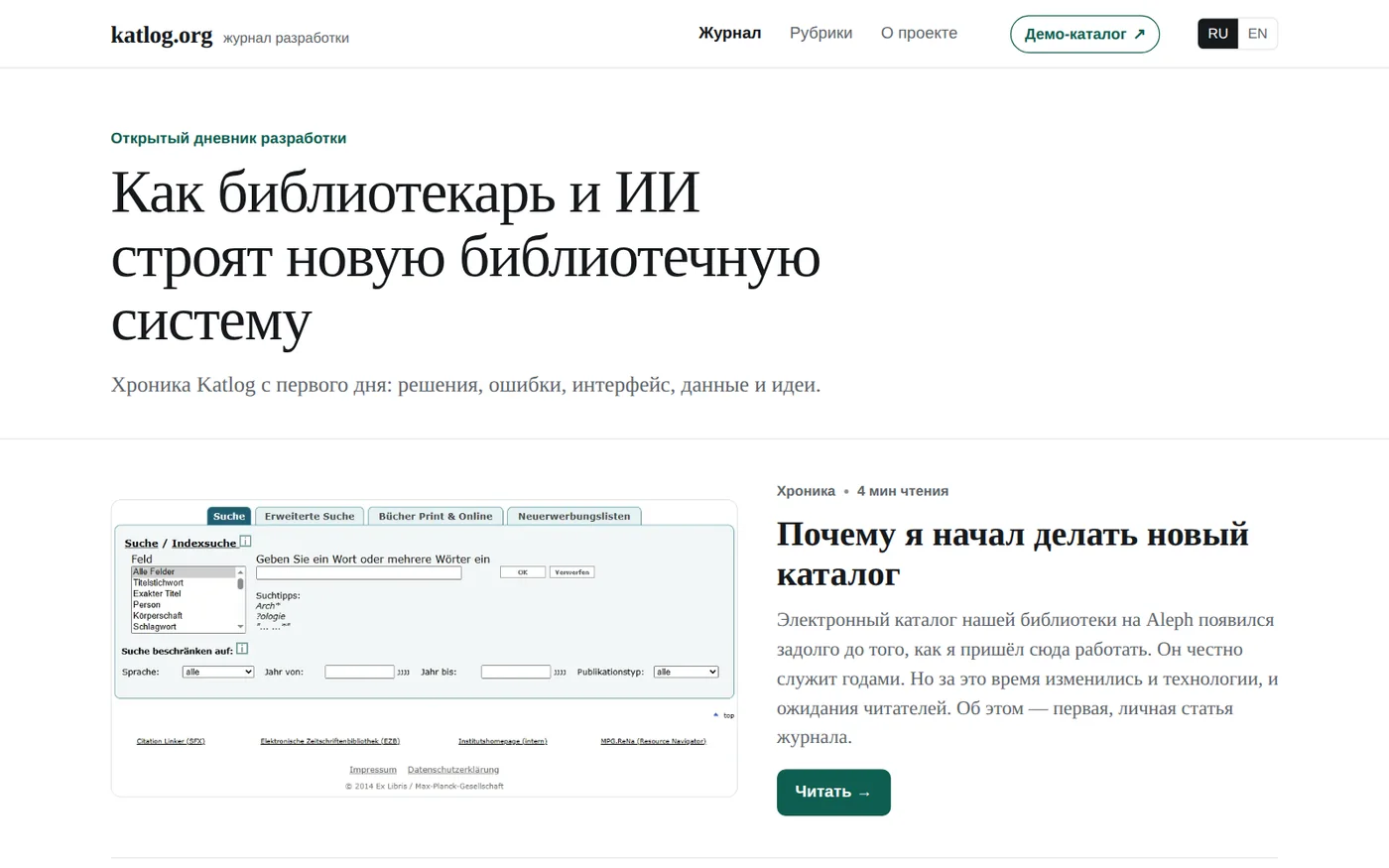The image size is (1389, 868).
Task: Switch language to EN
Action: click(x=1257, y=34)
